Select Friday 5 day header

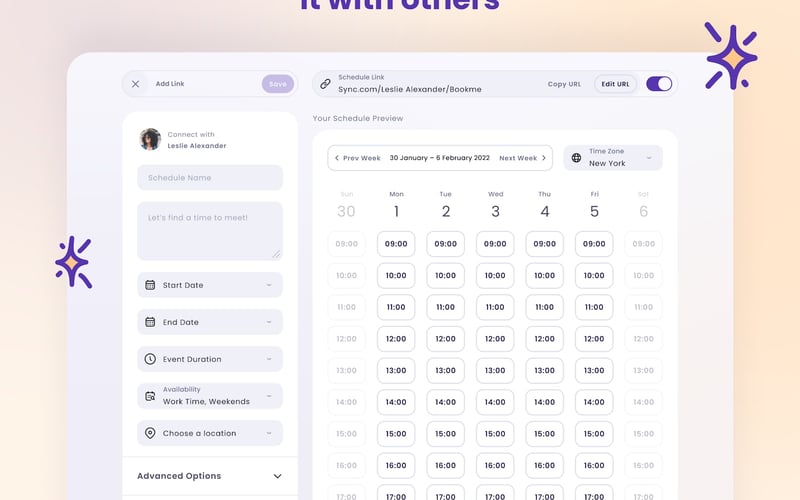click(594, 206)
